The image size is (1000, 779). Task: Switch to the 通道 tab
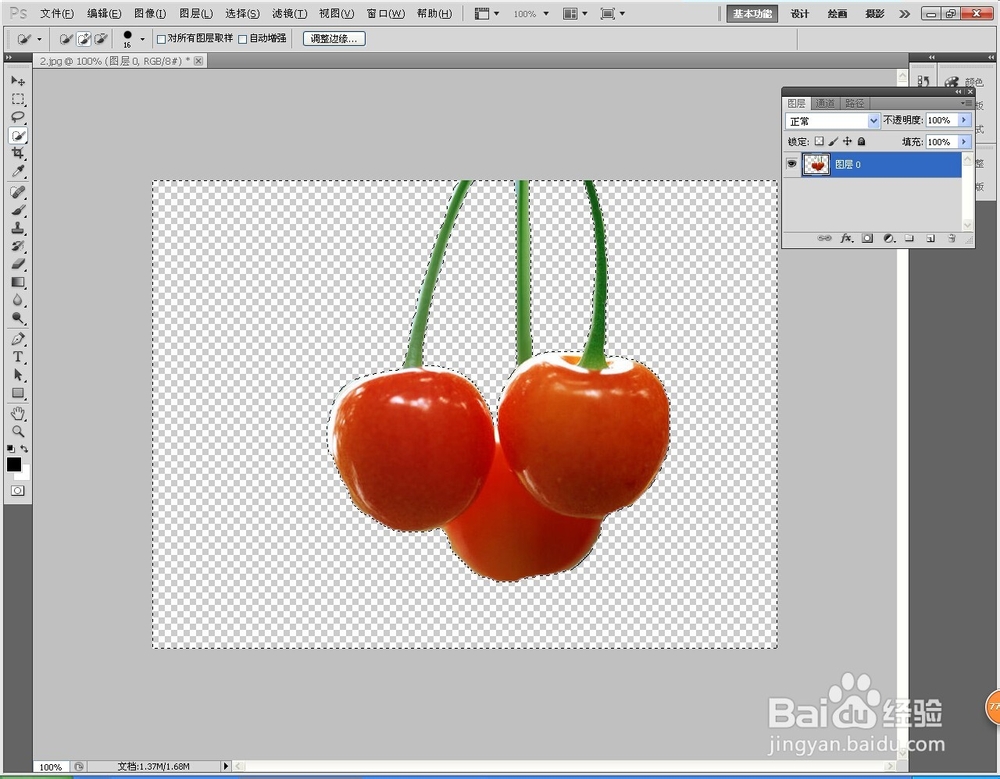[x=825, y=103]
